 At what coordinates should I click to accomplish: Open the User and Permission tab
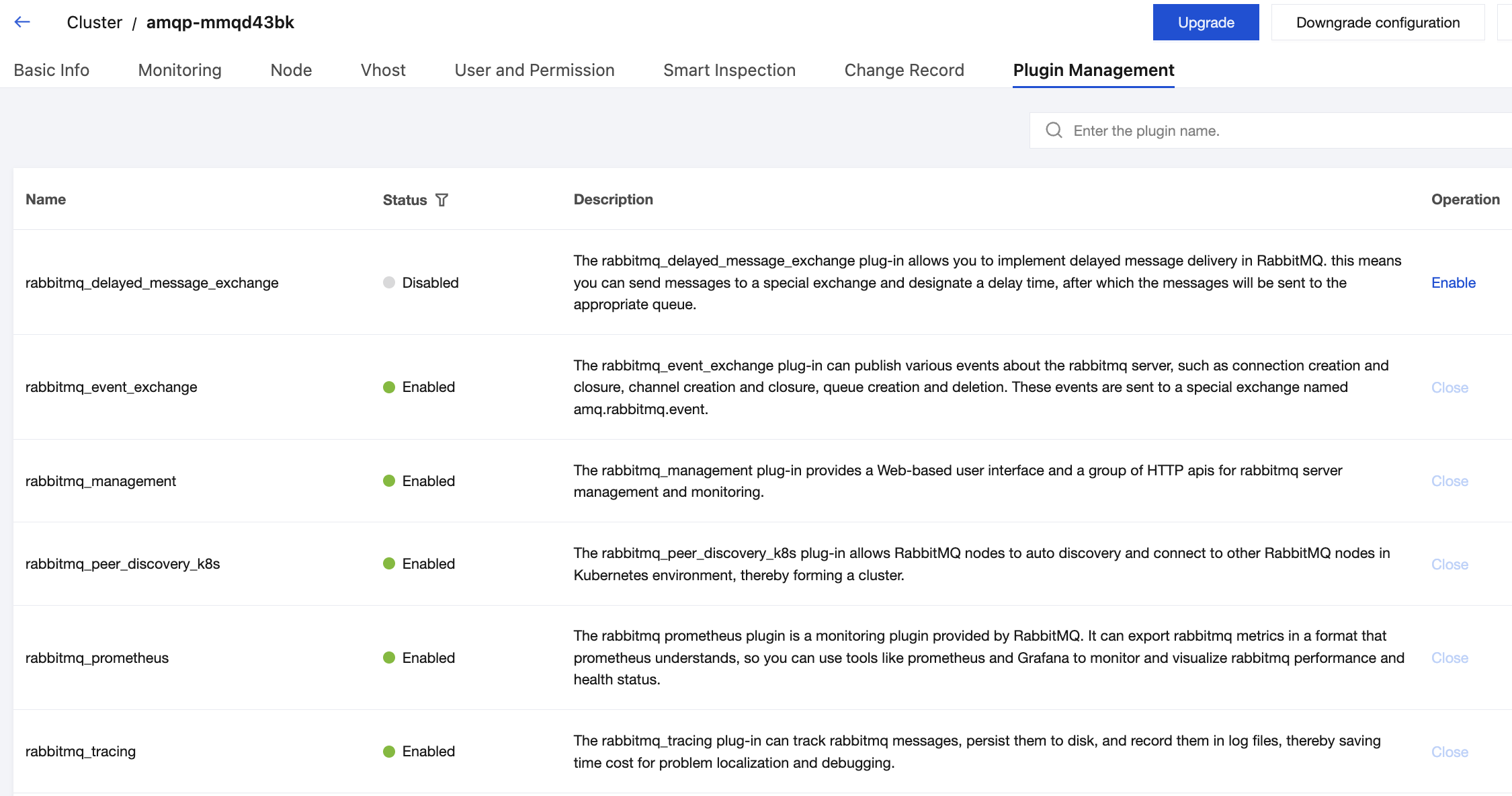(534, 70)
